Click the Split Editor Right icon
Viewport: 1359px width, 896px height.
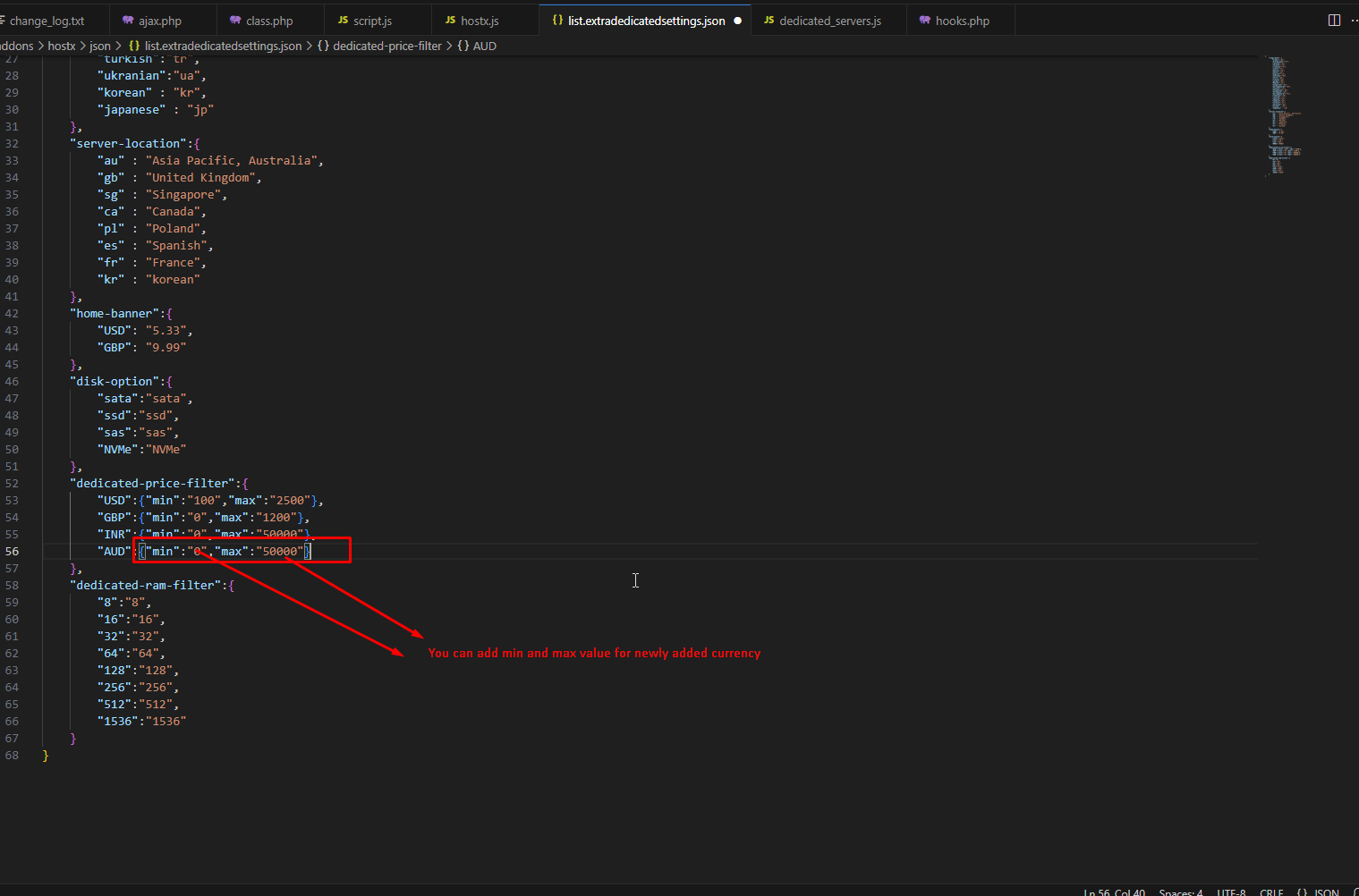(1334, 21)
